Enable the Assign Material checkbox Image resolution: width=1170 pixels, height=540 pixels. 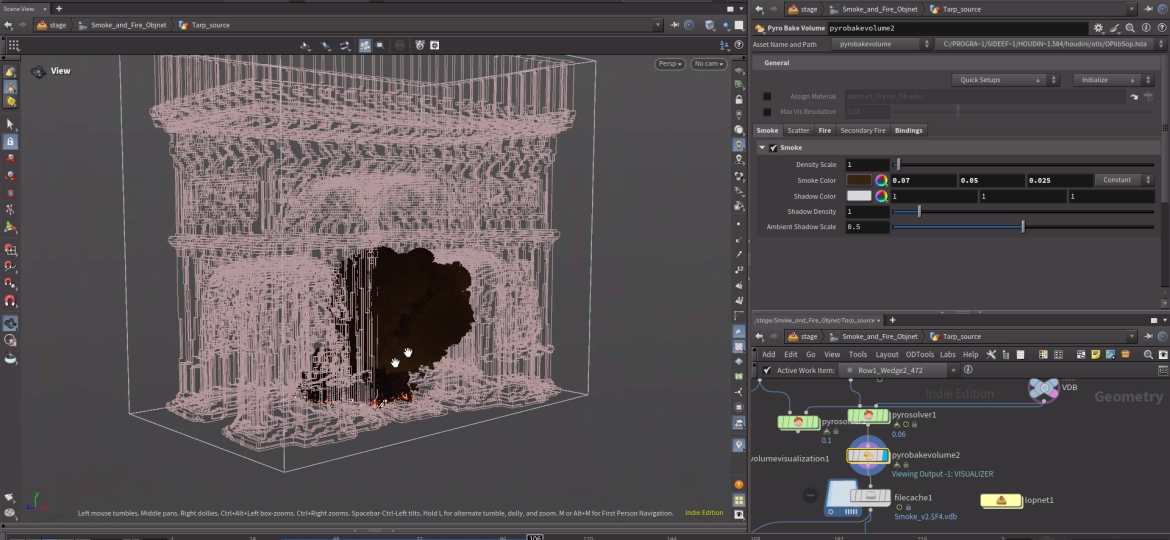tap(767, 96)
